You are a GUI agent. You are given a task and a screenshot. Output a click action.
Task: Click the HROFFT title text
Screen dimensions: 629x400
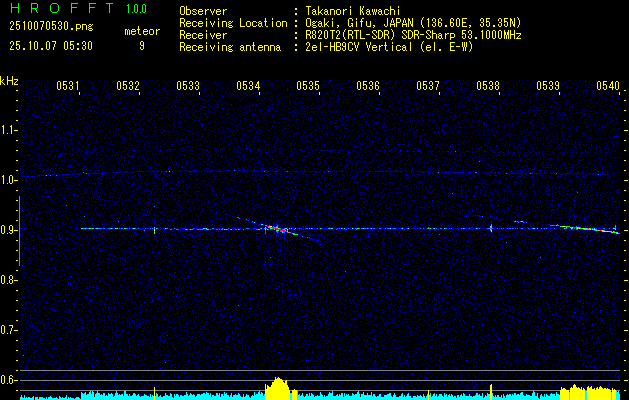(x=61, y=8)
